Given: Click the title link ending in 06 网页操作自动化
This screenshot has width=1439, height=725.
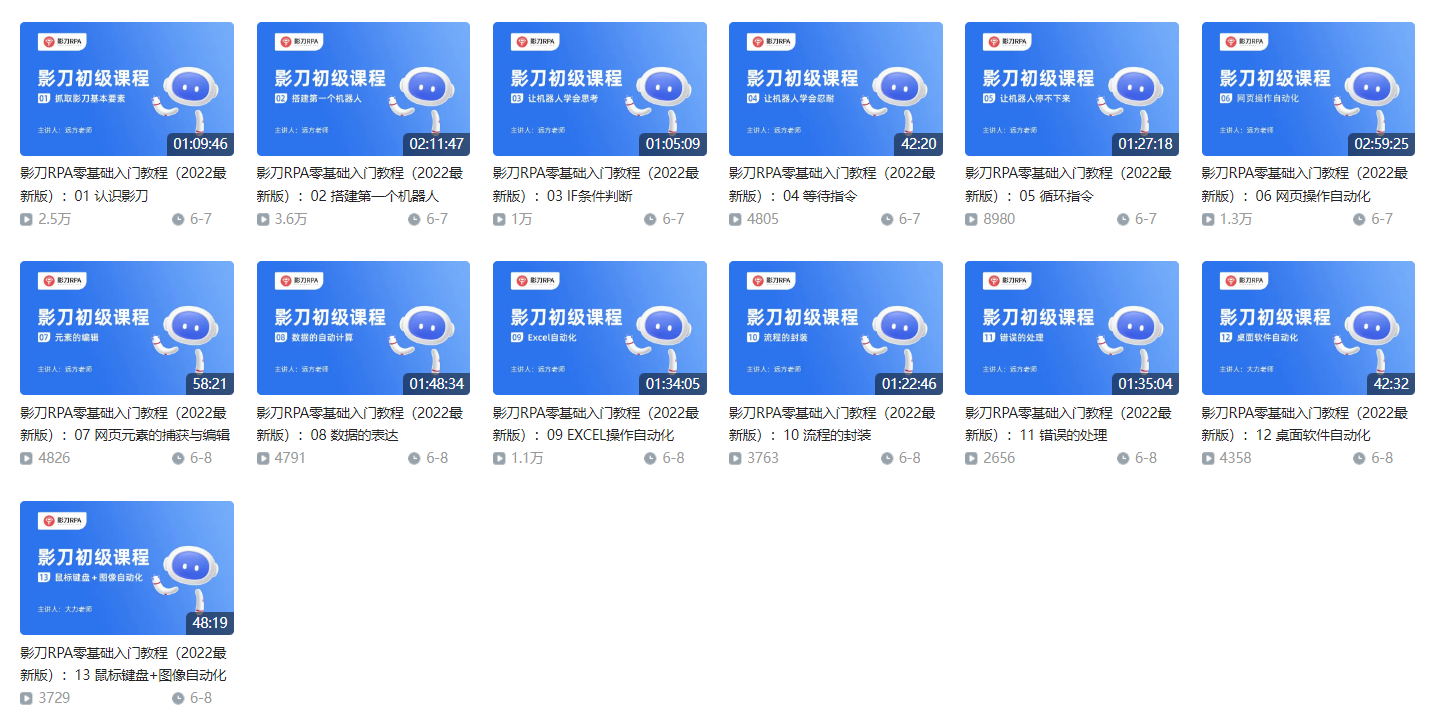Looking at the screenshot, I should (x=1305, y=184).
